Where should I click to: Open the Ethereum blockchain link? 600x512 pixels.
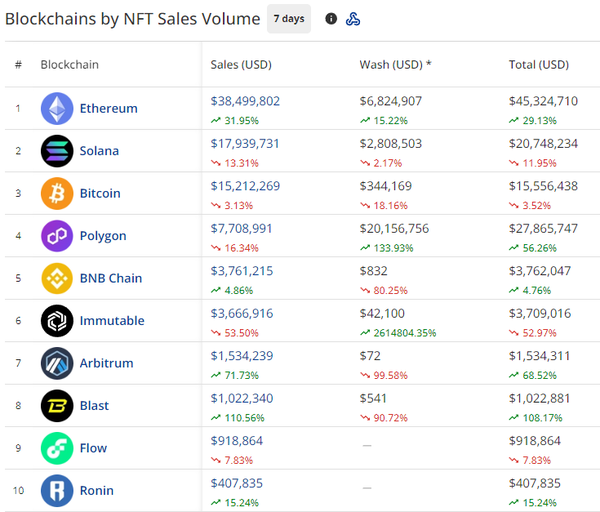109,108
